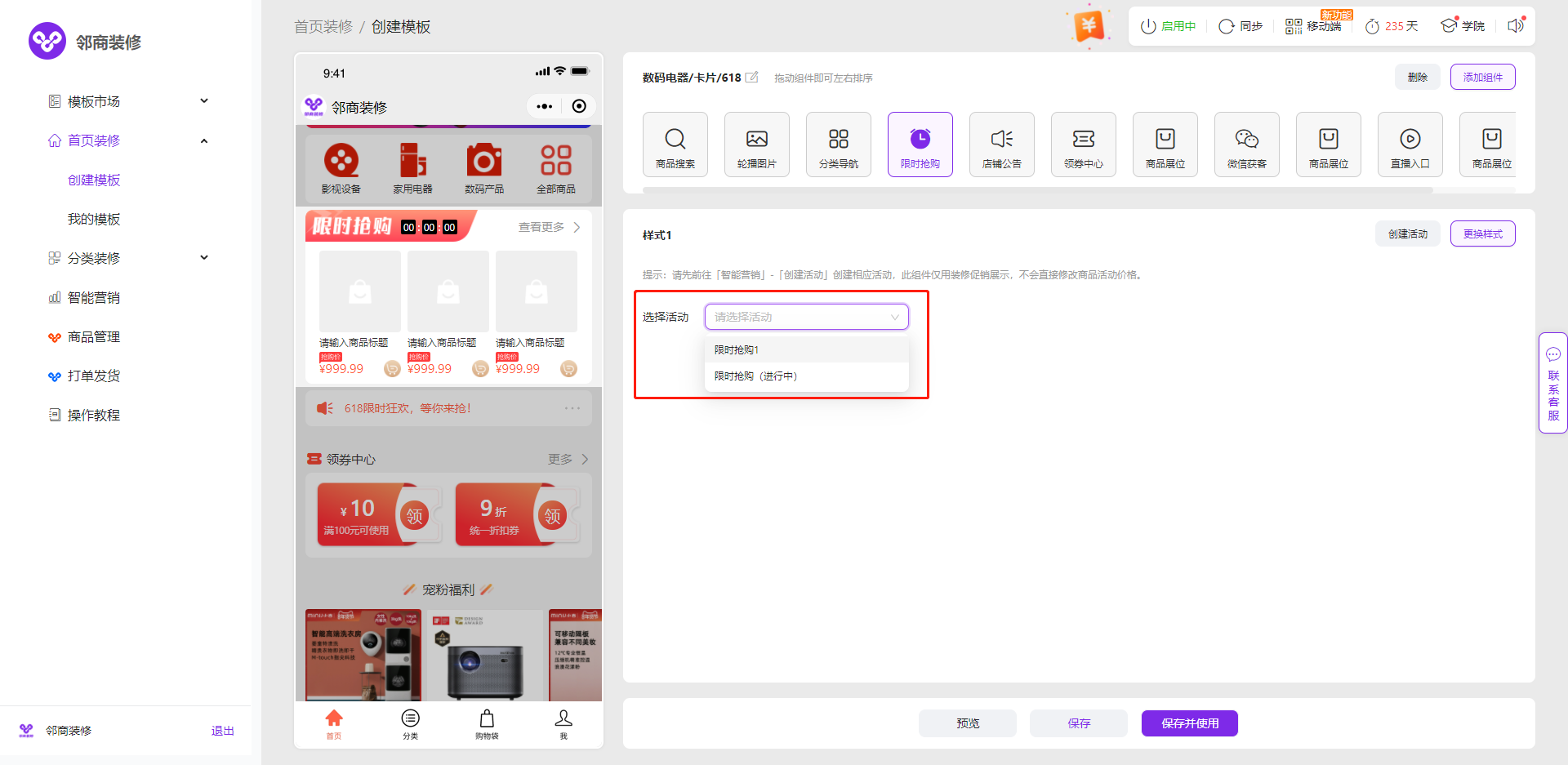Click the 删除 button

click(x=1417, y=77)
